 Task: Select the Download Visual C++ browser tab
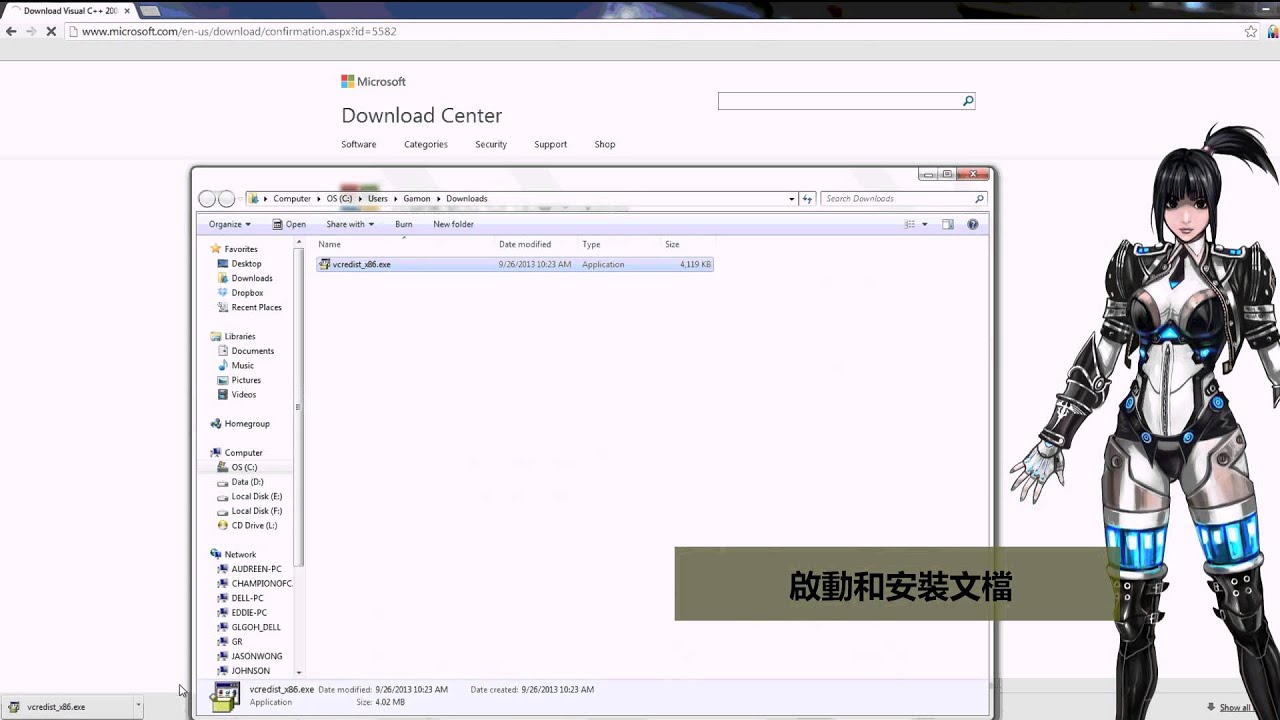(x=70, y=11)
